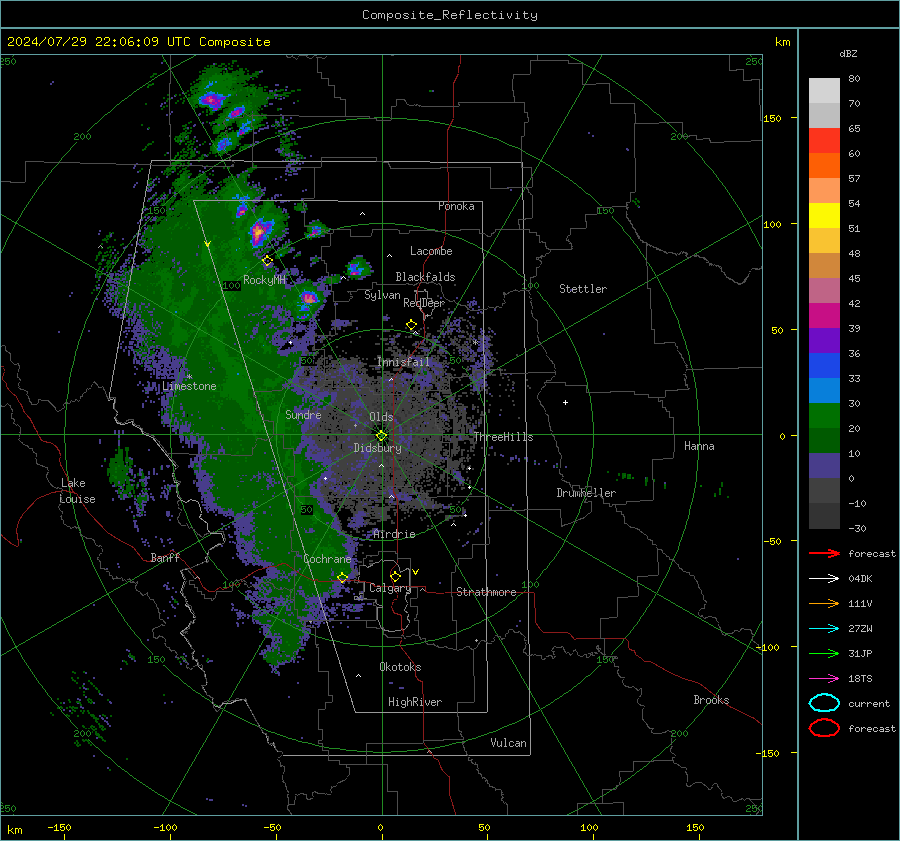Click the Brooks label
The width and height of the screenshot is (900, 841).
point(711,700)
